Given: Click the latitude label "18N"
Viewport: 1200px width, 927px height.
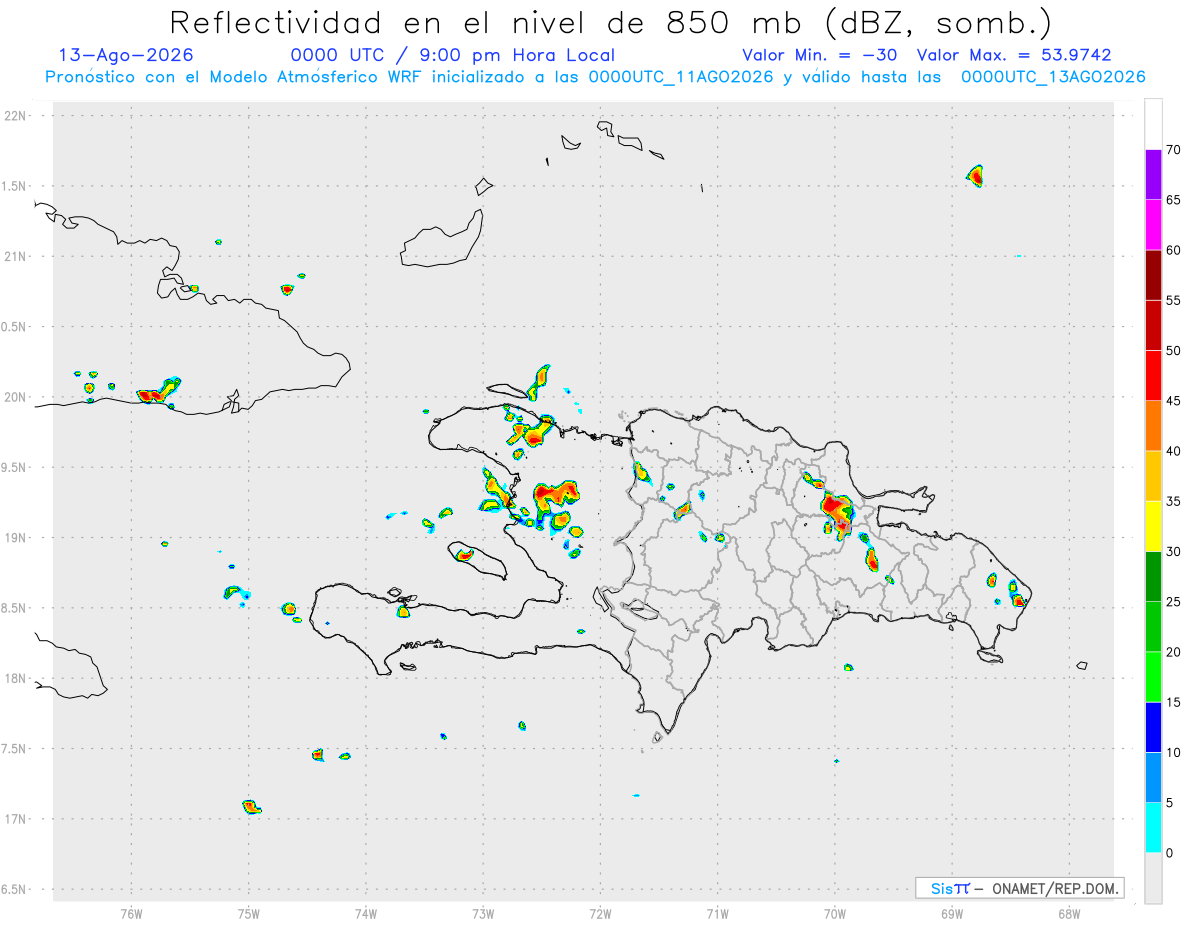Looking at the screenshot, I should click(x=17, y=679).
